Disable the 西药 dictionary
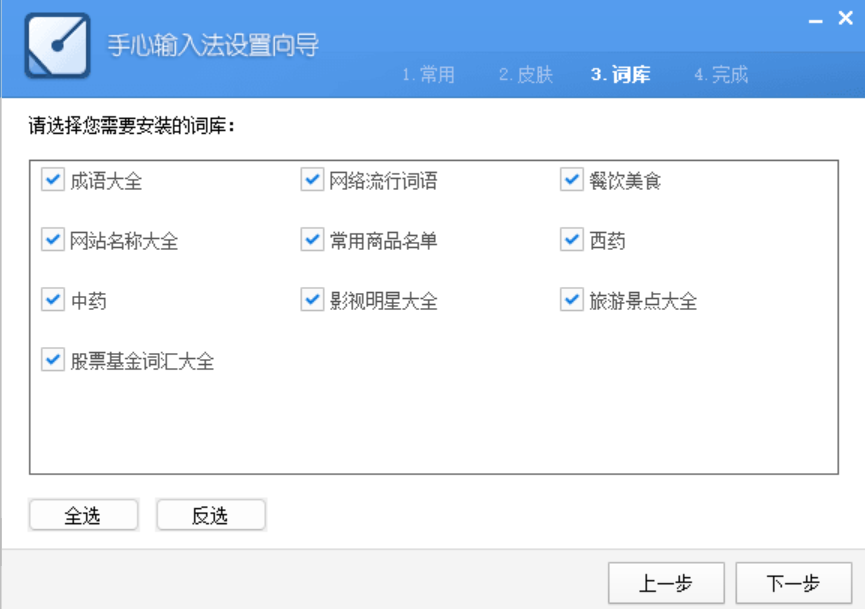The width and height of the screenshot is (865, 609). coord(570,240)
